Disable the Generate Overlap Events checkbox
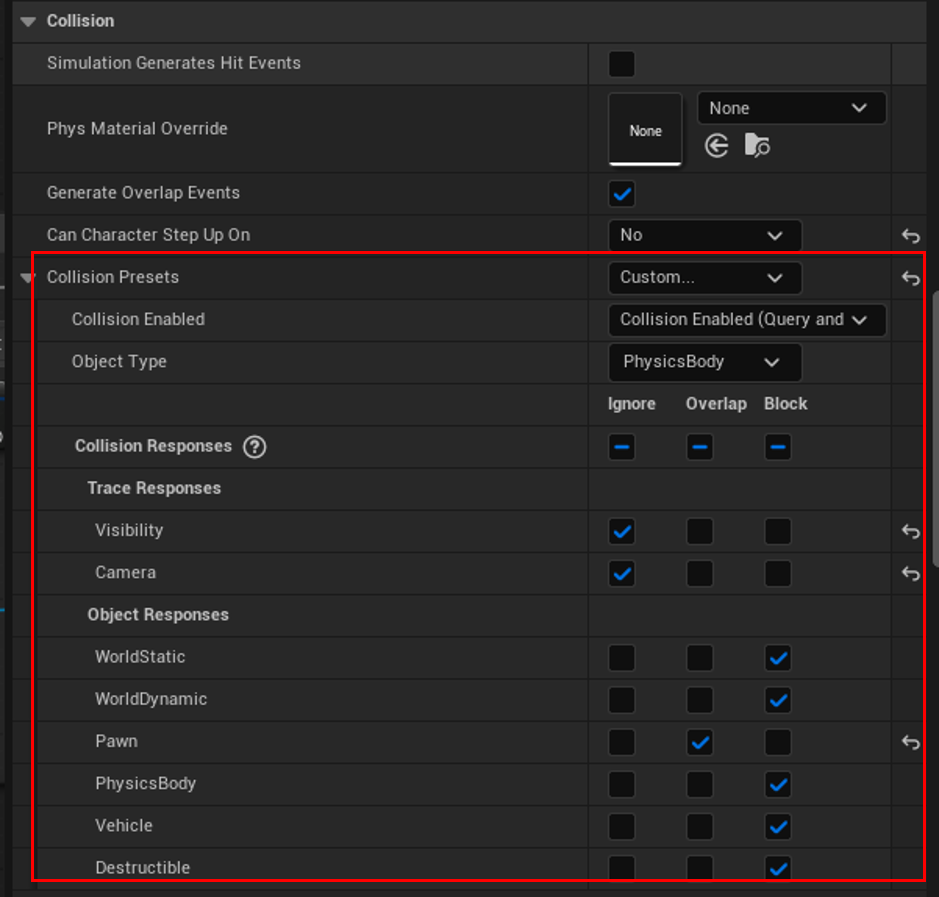Image resolution: width=939 pixels, height=897 pixels. coord(622,193)
